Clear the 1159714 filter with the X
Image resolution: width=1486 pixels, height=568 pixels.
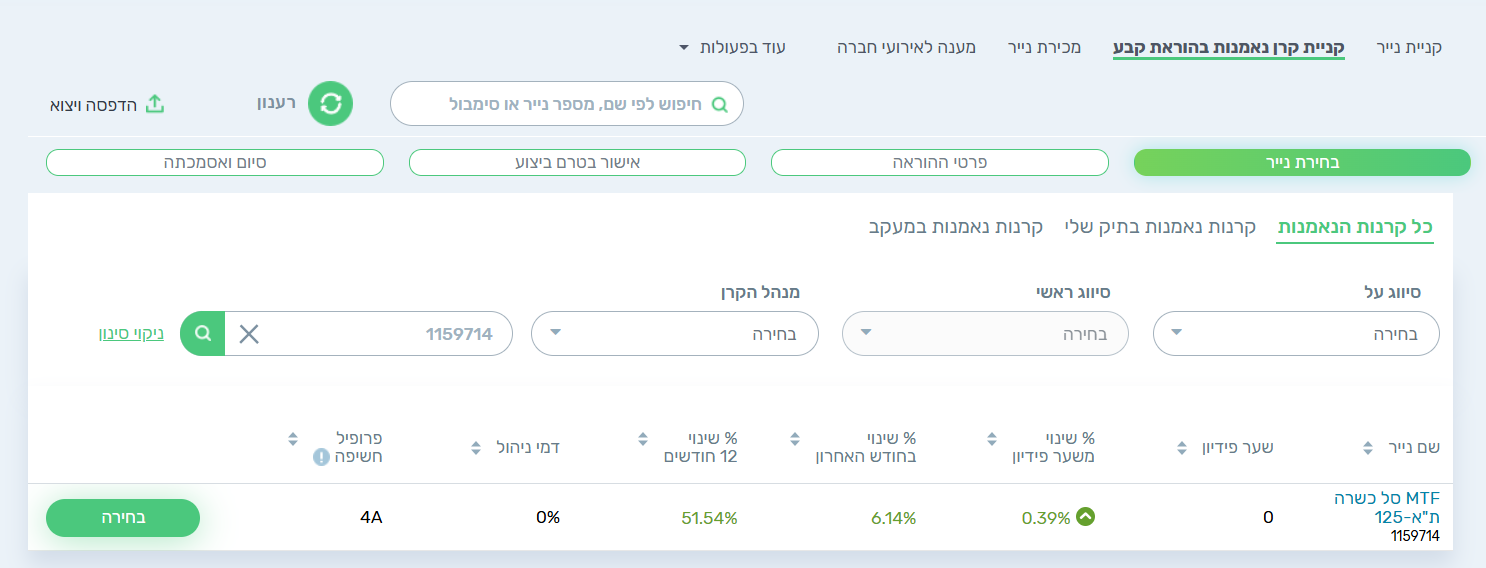coord(249,334)
